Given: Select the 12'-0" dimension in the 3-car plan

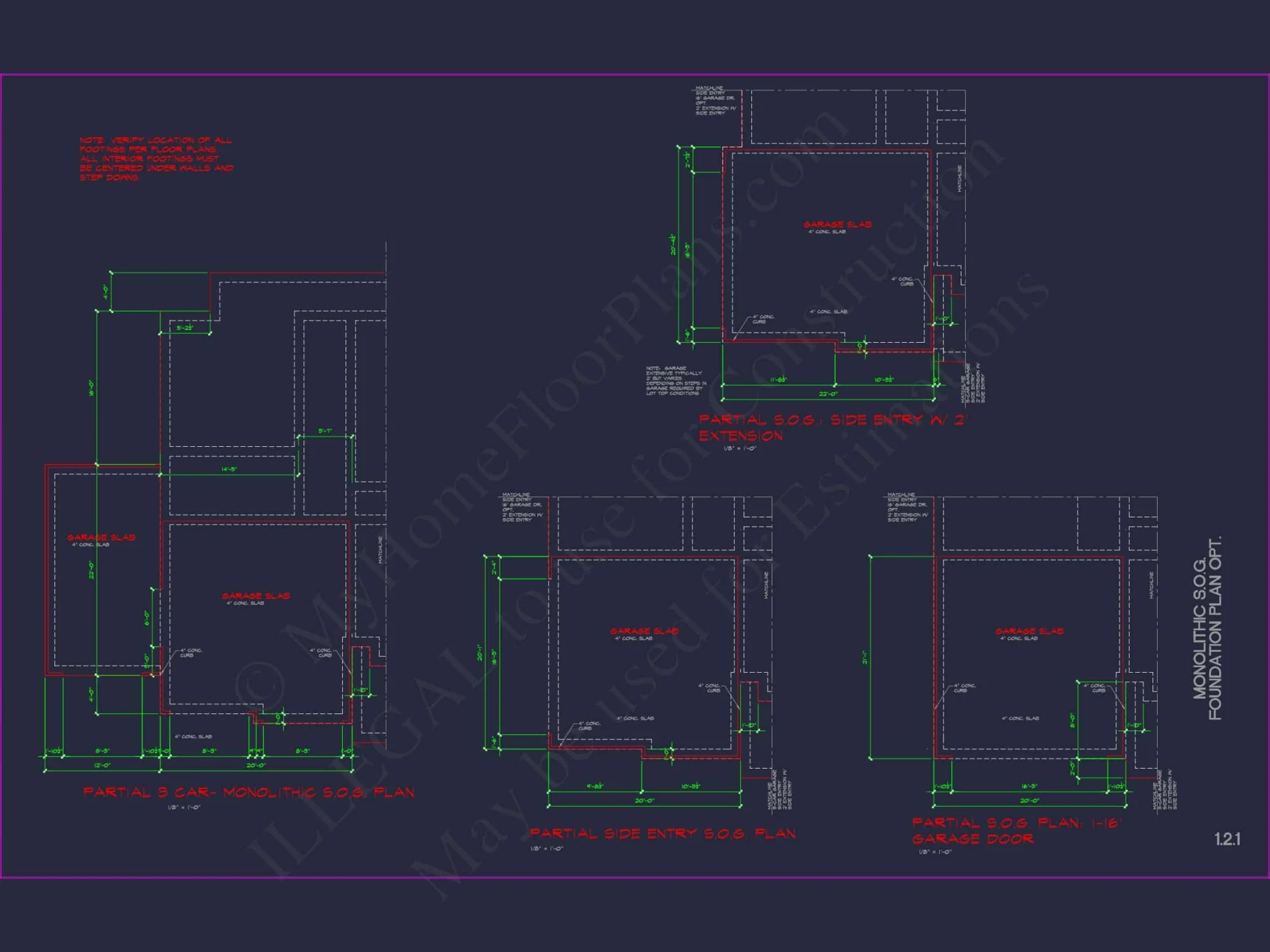Looking at the screenshot, I should pyautogui.click(x=104, y=765).
